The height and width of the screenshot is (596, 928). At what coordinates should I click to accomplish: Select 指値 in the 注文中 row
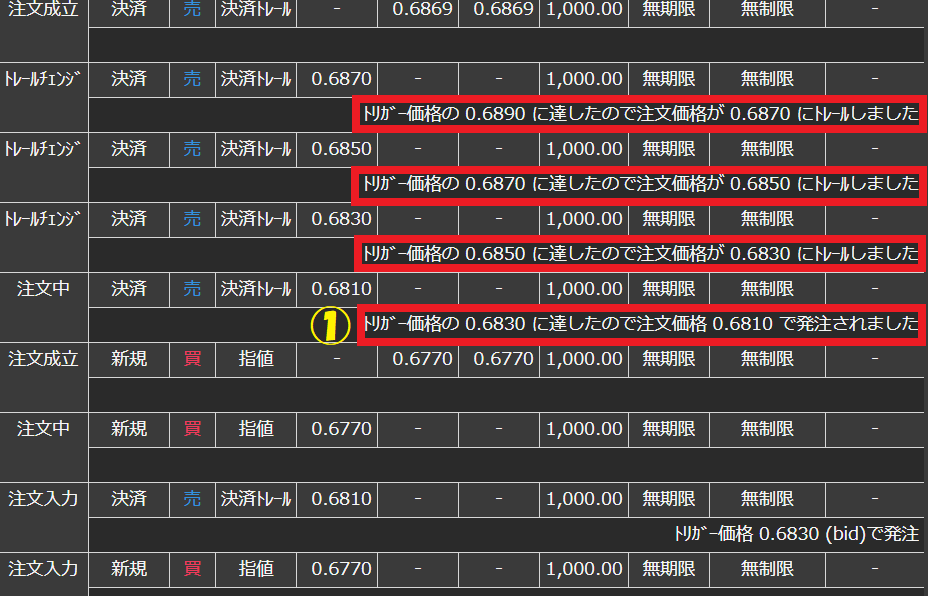pyautogui.click(x=256, y=429)
